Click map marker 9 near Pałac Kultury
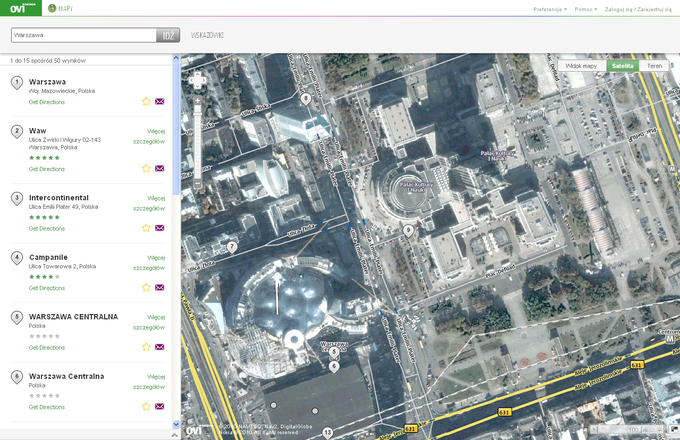The image size is (680, 440). (408, 231)
